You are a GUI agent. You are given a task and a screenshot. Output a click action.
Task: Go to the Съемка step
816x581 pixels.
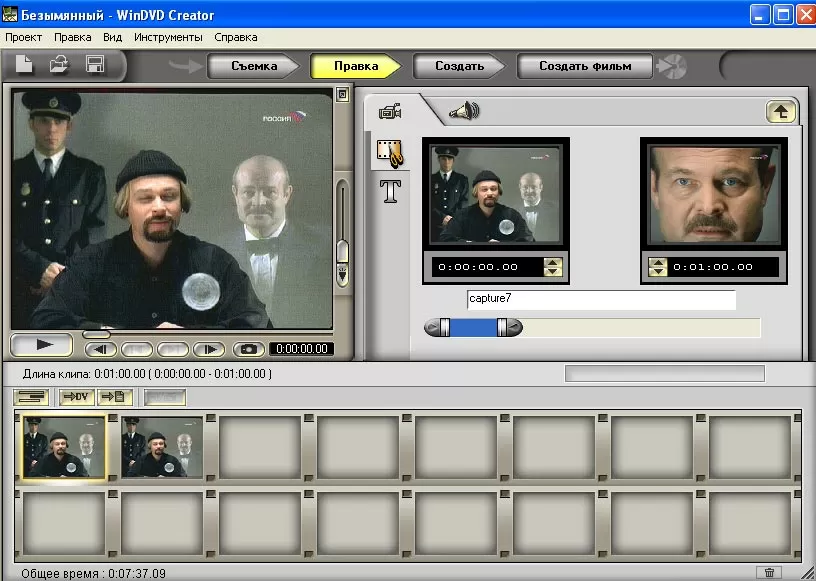pyautogui.click(x=254, y=66)
